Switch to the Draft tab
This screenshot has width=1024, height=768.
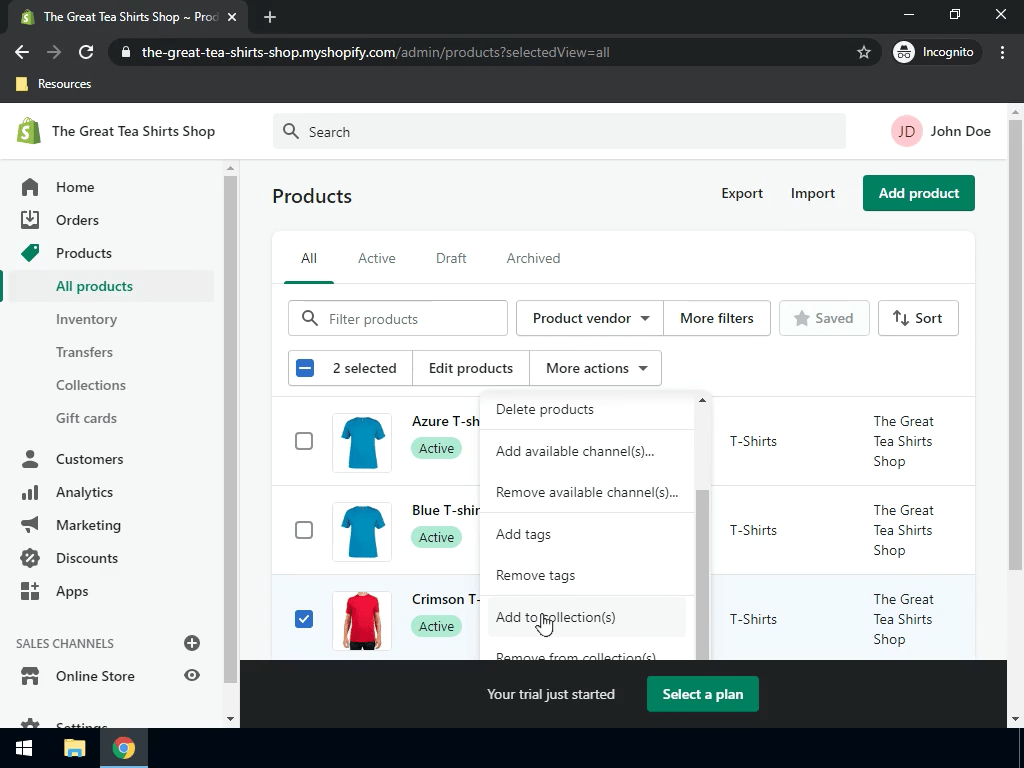point(451,258)
